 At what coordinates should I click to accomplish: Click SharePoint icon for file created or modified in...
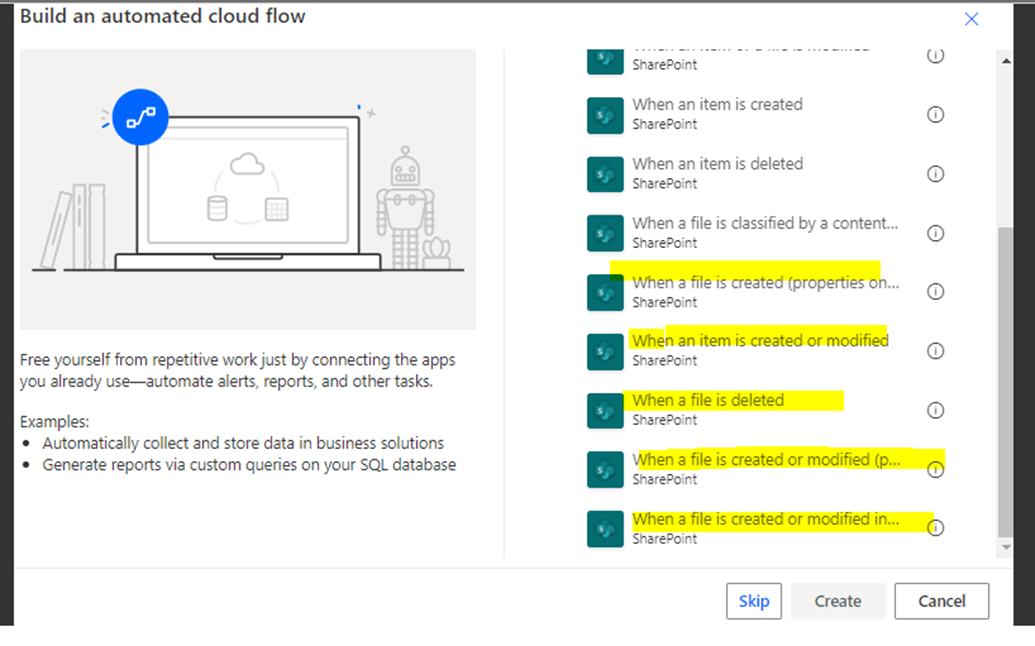pos(605,529)
